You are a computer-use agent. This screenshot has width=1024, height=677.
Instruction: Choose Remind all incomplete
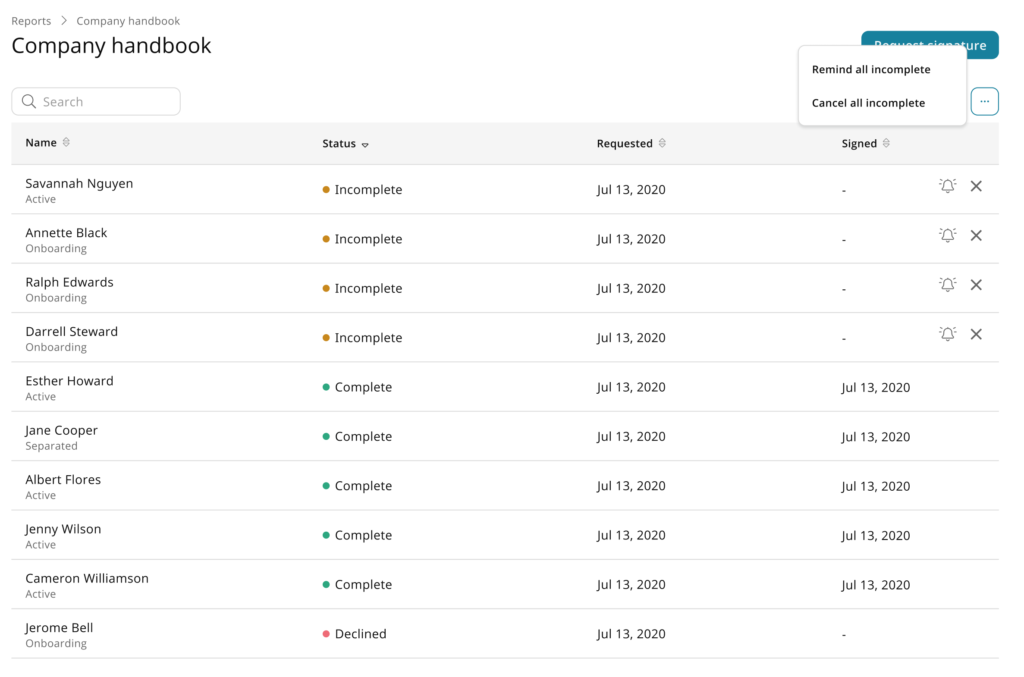871,69
